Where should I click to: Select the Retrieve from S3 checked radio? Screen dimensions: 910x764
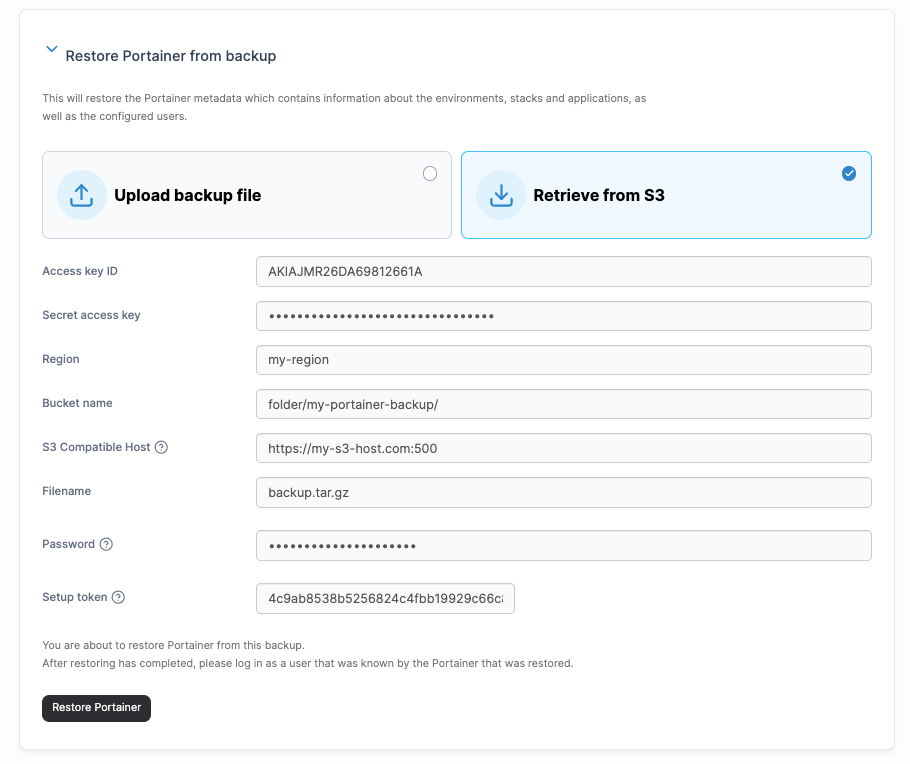(x=848, y=174)
